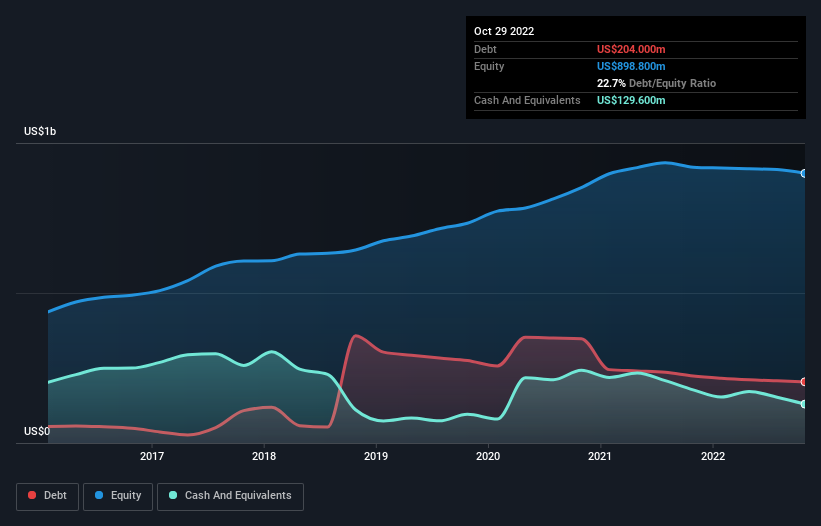Click the Equity label in tooltip

(489, 66)
